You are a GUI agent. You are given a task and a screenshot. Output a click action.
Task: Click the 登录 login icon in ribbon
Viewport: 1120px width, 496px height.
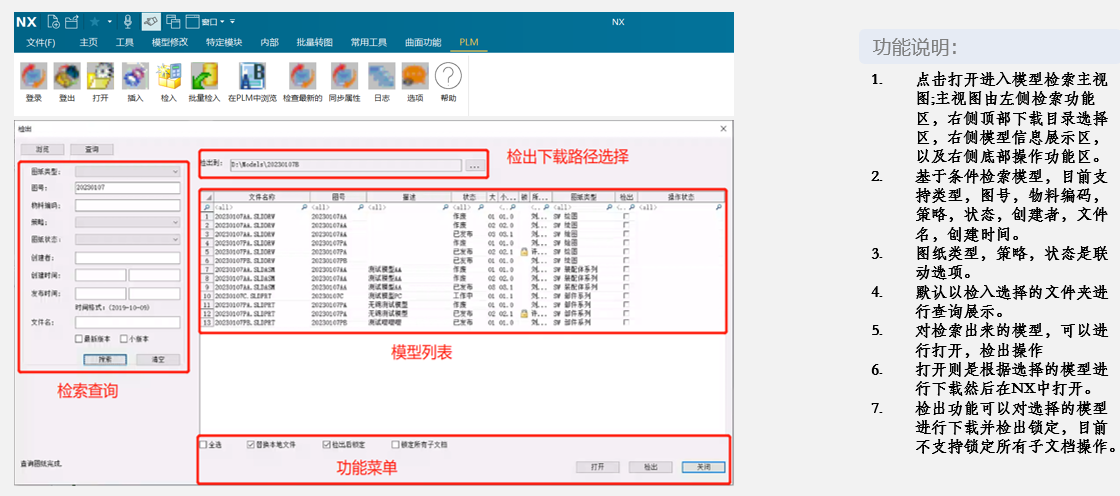(34, 76)
